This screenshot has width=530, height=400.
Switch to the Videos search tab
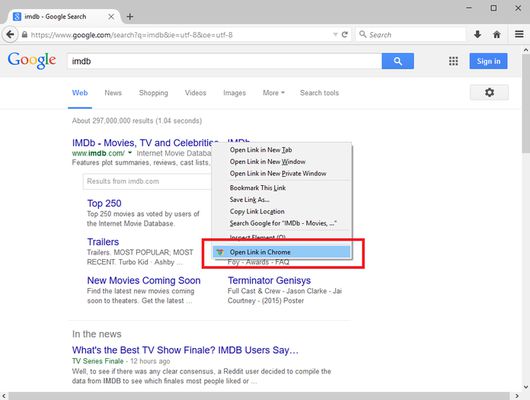coord(195,93)
